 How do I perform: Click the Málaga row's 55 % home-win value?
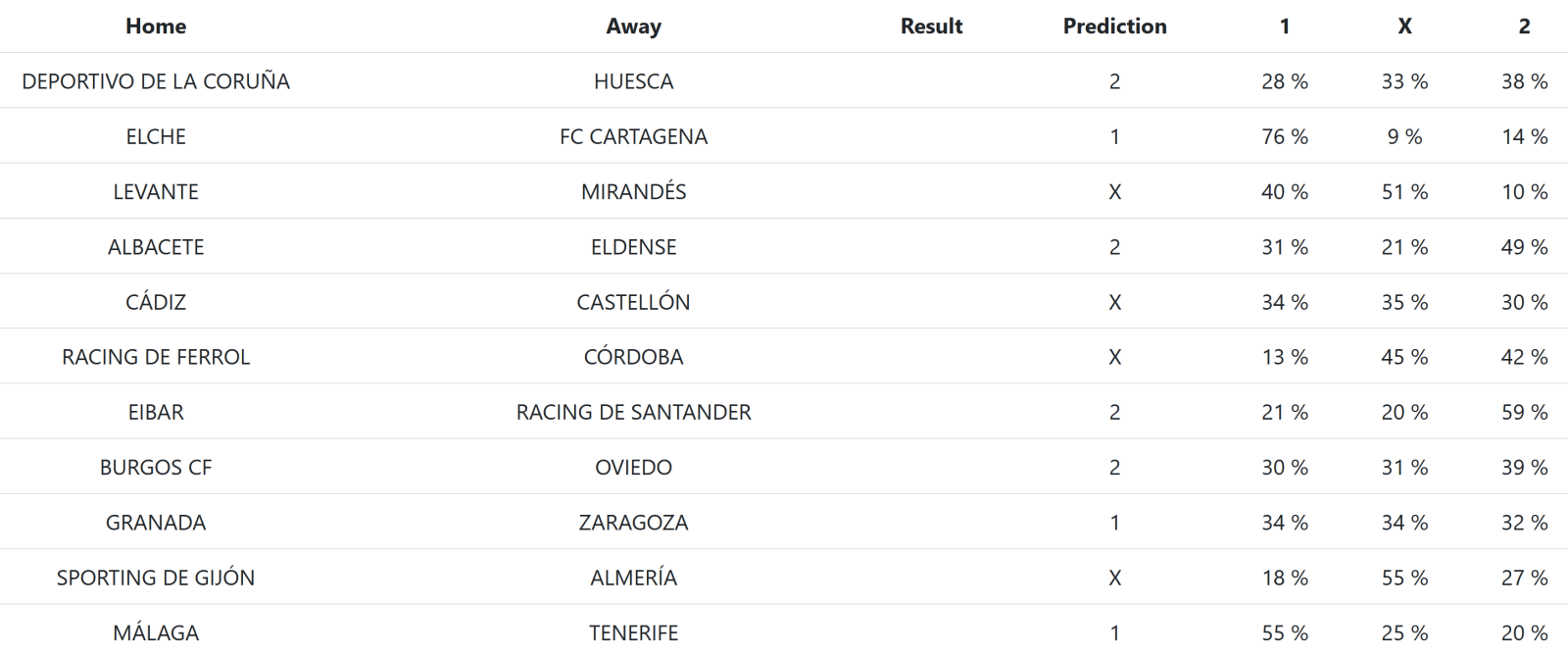tap(1284, 633)
